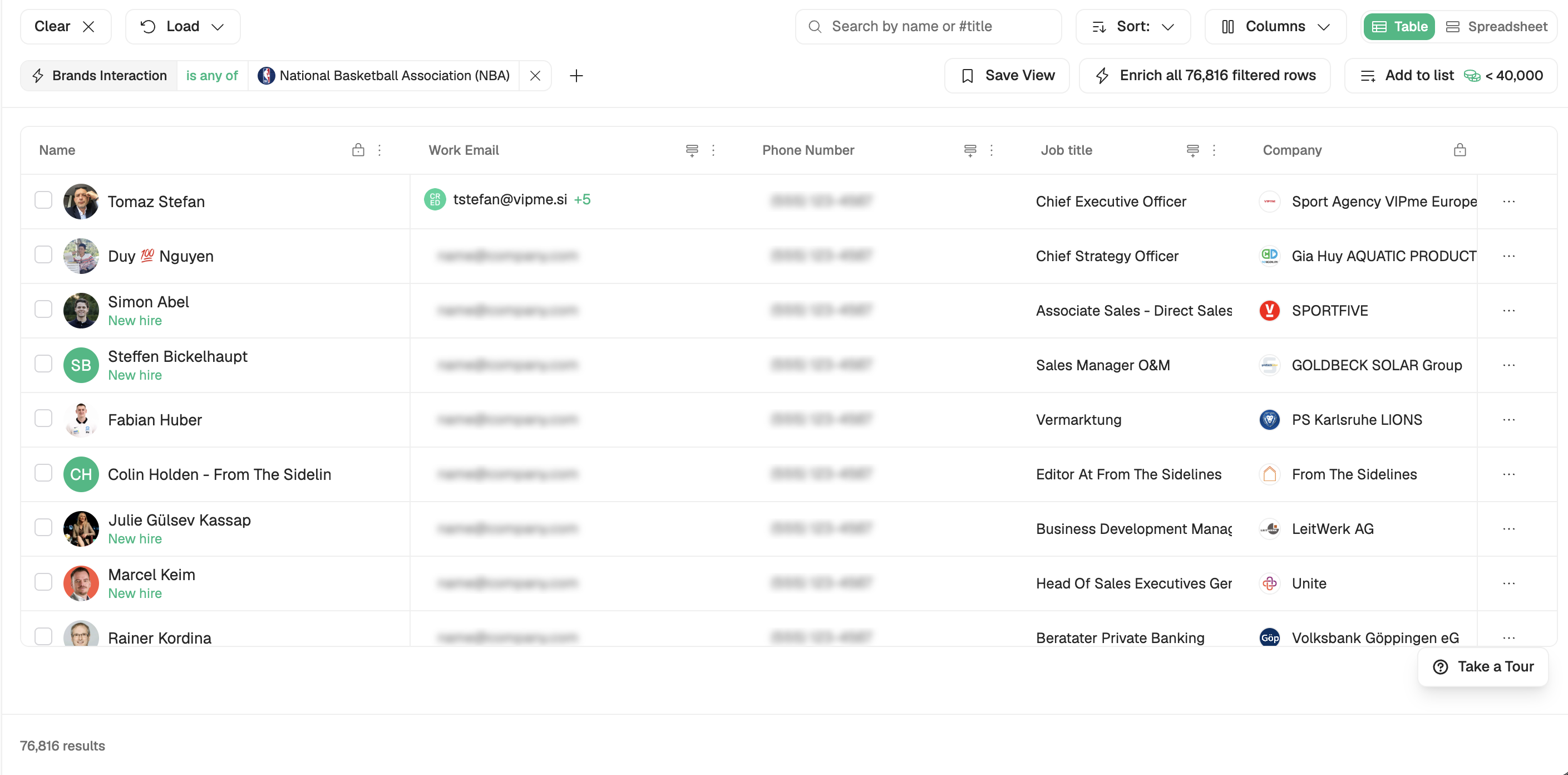This screenshot has height=775, width=1568.
Task: Open row actions for Marcel Keim
Action: pyautogui.click(x=1509, y=583)
